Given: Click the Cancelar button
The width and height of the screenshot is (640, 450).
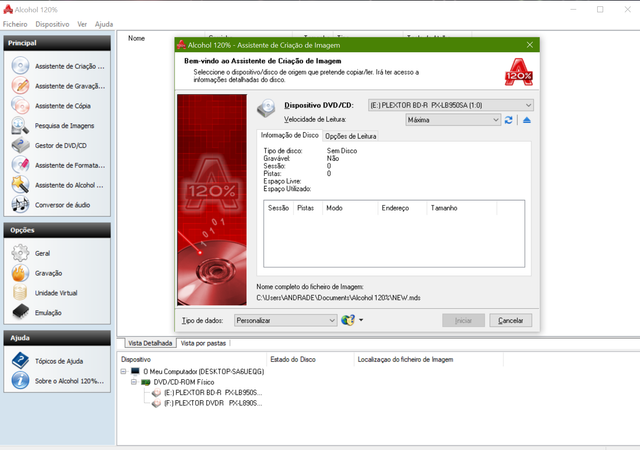Looking at the screenshot, I should (x=511, y=321).
